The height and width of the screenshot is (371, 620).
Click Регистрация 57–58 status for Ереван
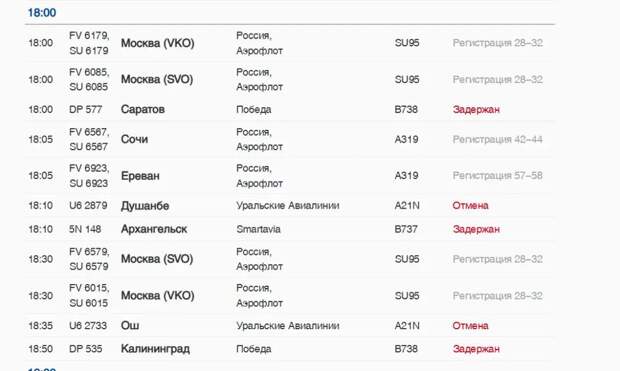(497, 176)
